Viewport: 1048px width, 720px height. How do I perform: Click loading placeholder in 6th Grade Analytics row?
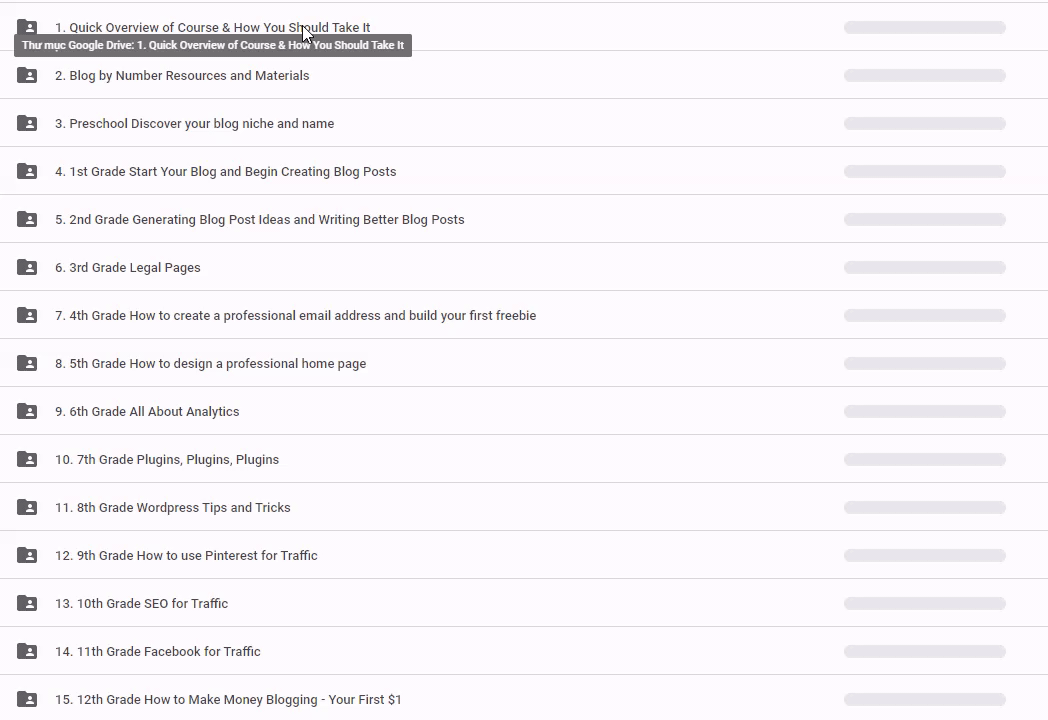tap(924, 411)
